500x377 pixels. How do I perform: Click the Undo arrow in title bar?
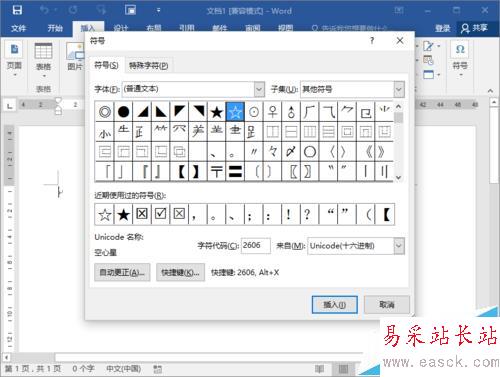coord(44,10)
